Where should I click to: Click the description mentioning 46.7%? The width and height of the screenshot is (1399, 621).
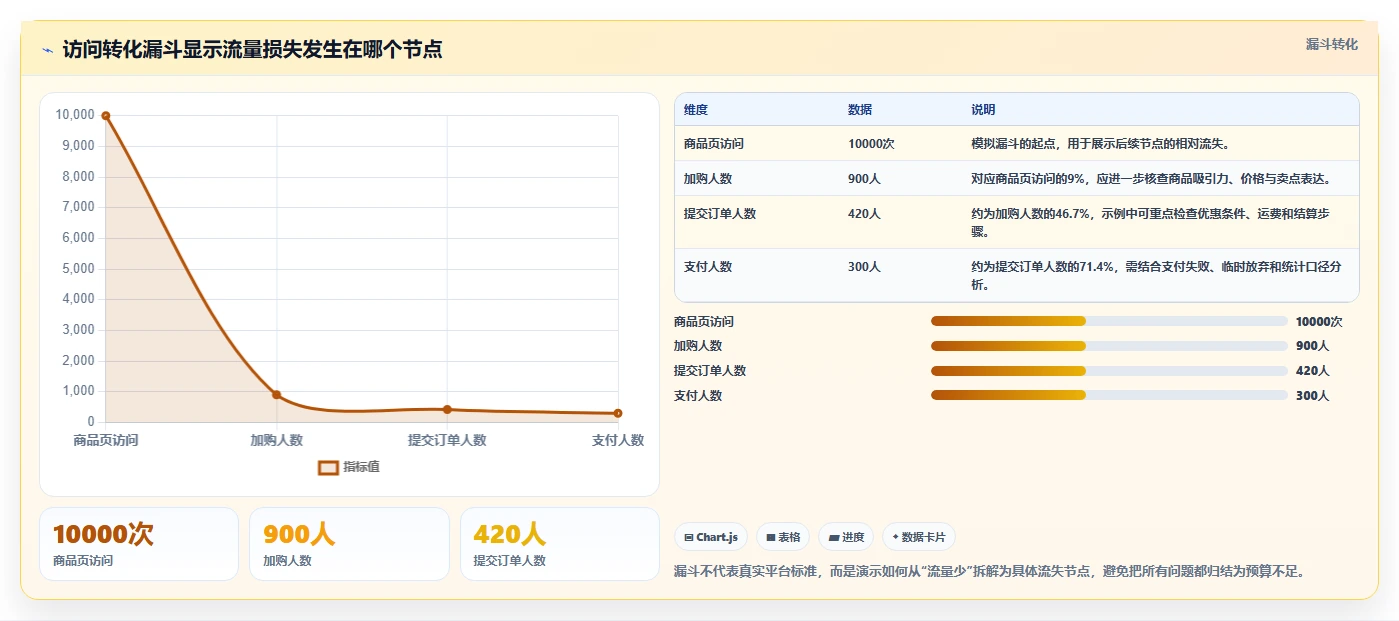[1150, 222]
